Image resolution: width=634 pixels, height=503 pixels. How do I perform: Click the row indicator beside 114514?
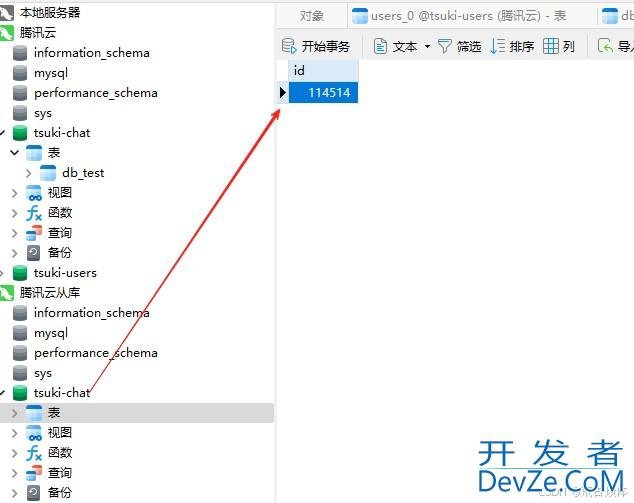[x=283, y=93]
